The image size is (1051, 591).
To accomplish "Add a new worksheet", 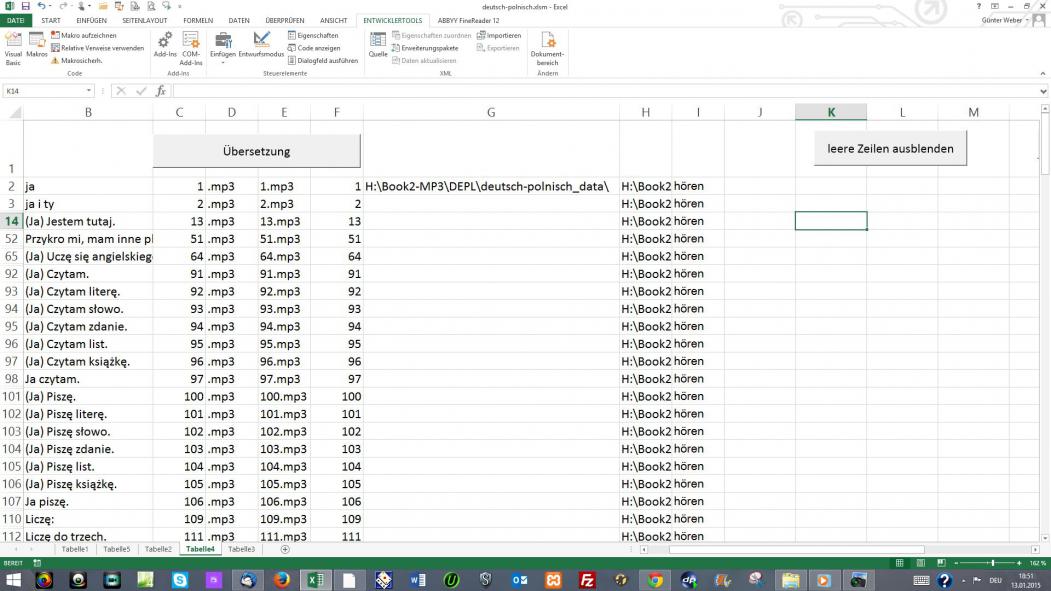I will 285,549.
